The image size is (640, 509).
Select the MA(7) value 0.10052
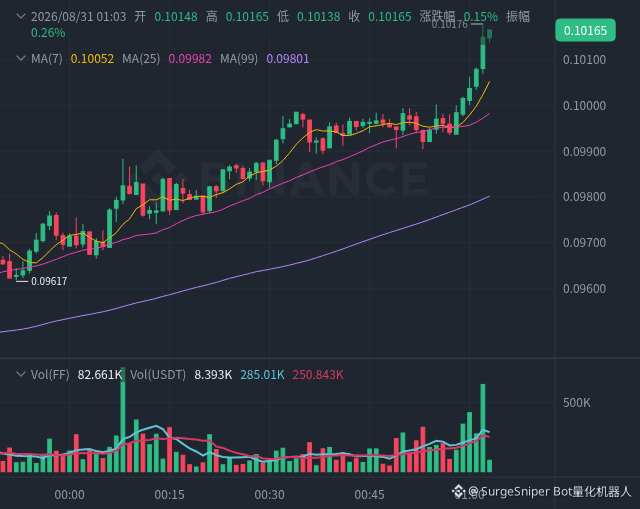92,59
